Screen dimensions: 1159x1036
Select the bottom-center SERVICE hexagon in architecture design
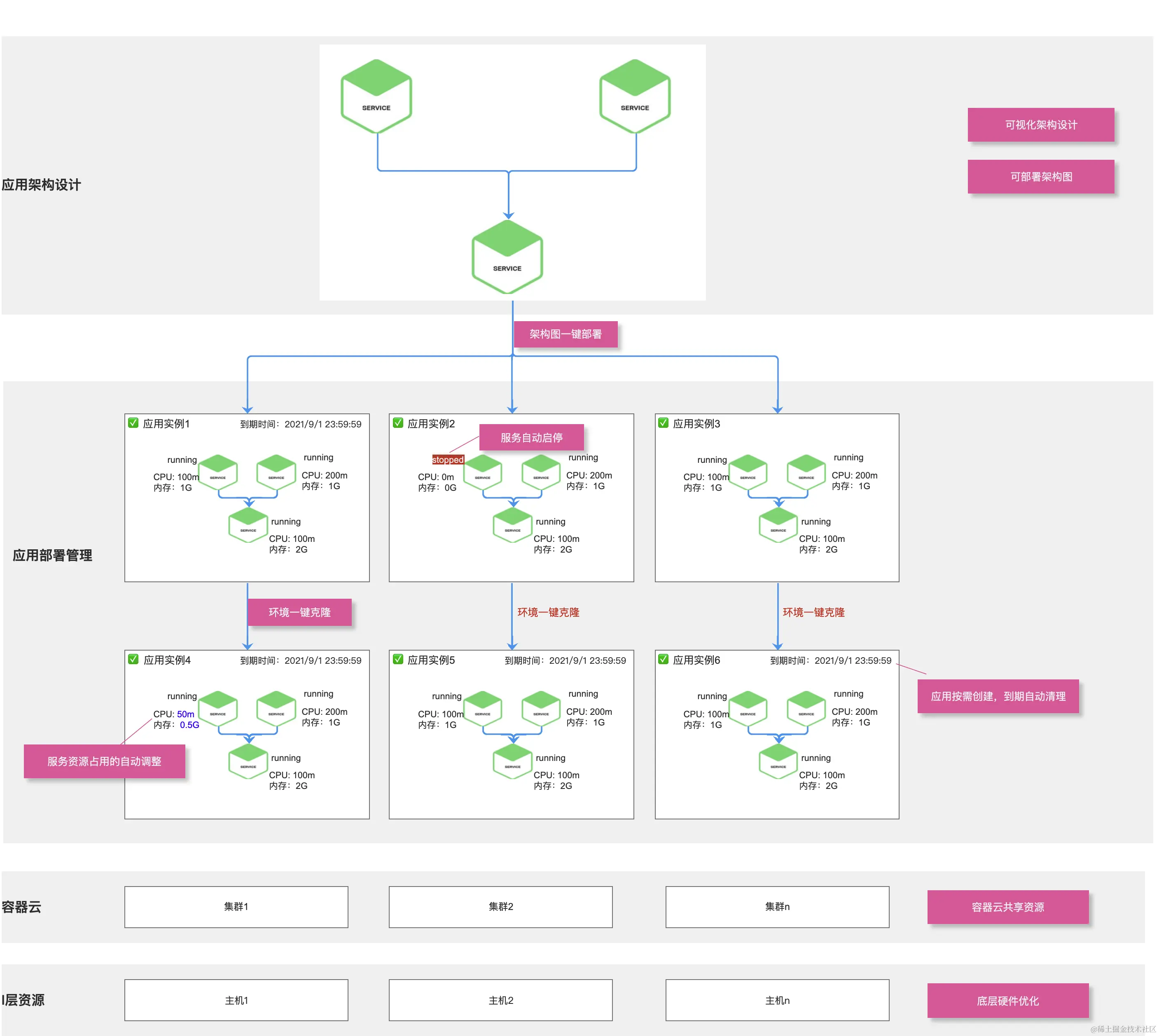(x=507, y=257)
